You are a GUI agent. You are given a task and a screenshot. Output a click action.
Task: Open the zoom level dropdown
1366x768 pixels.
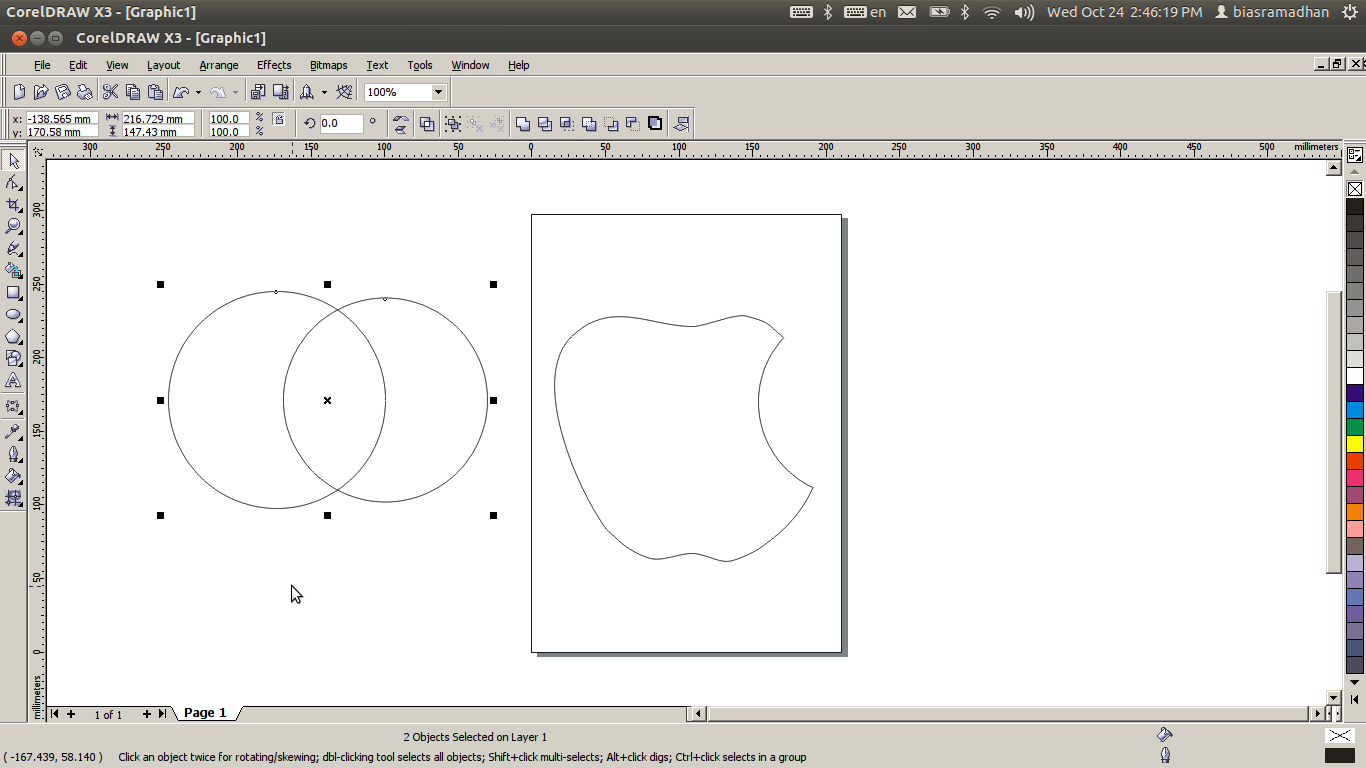pos(438,92)
